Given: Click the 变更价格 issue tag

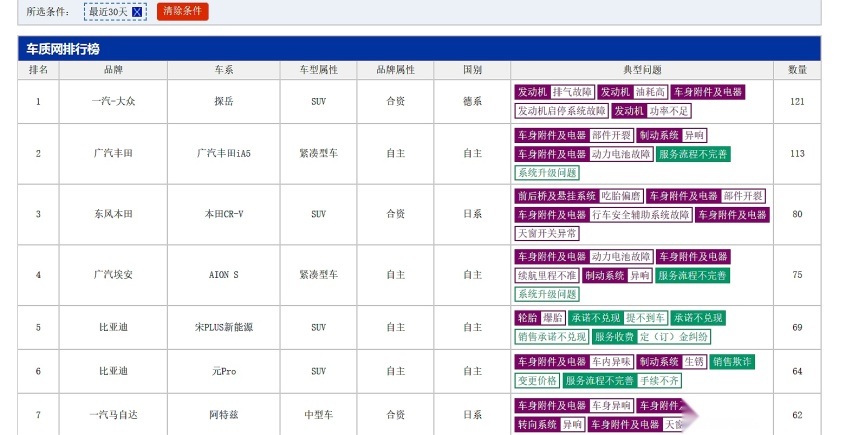Looking at the screenshot, I should (537, 381).
